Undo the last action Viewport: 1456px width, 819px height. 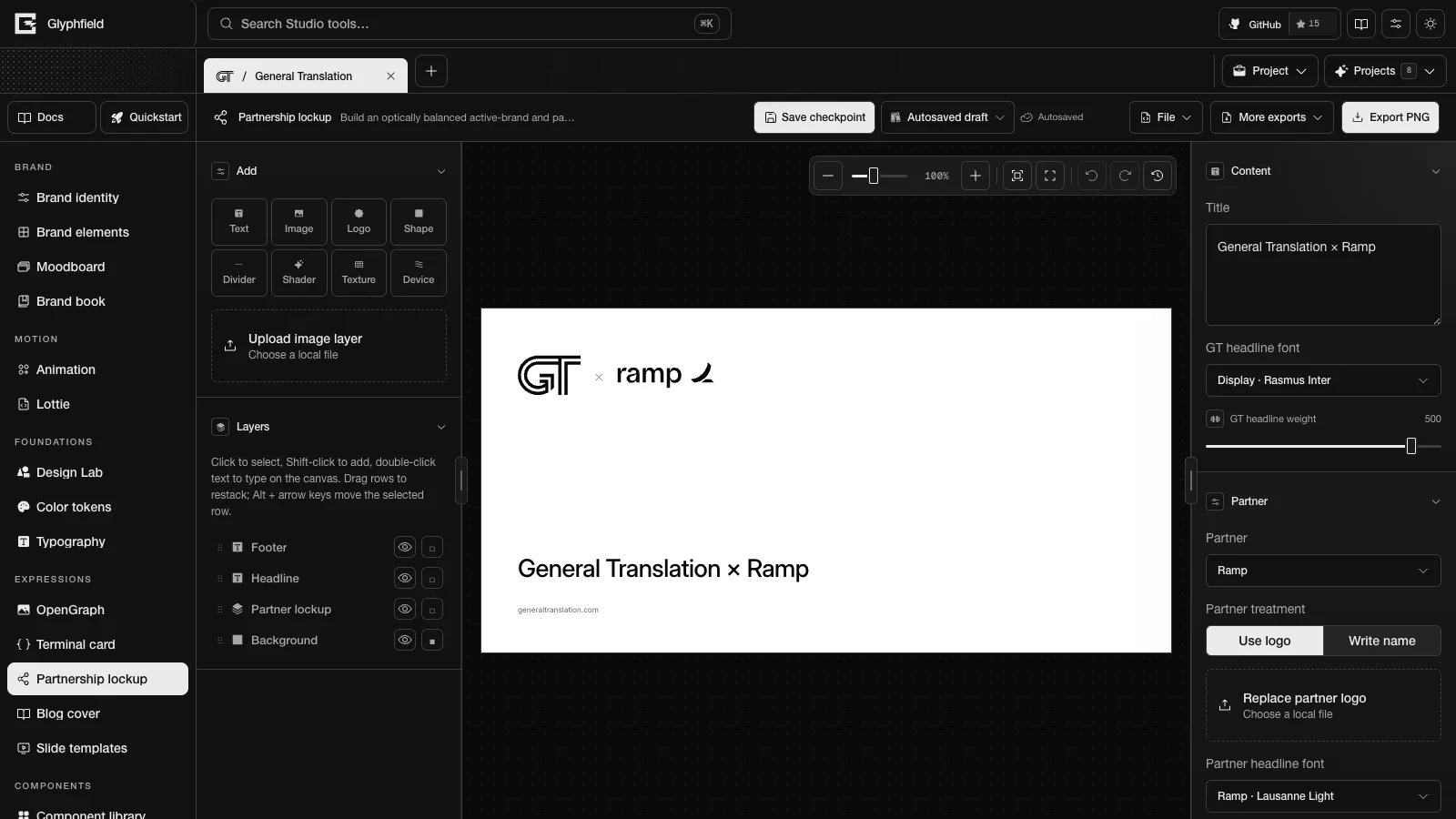1092,176
